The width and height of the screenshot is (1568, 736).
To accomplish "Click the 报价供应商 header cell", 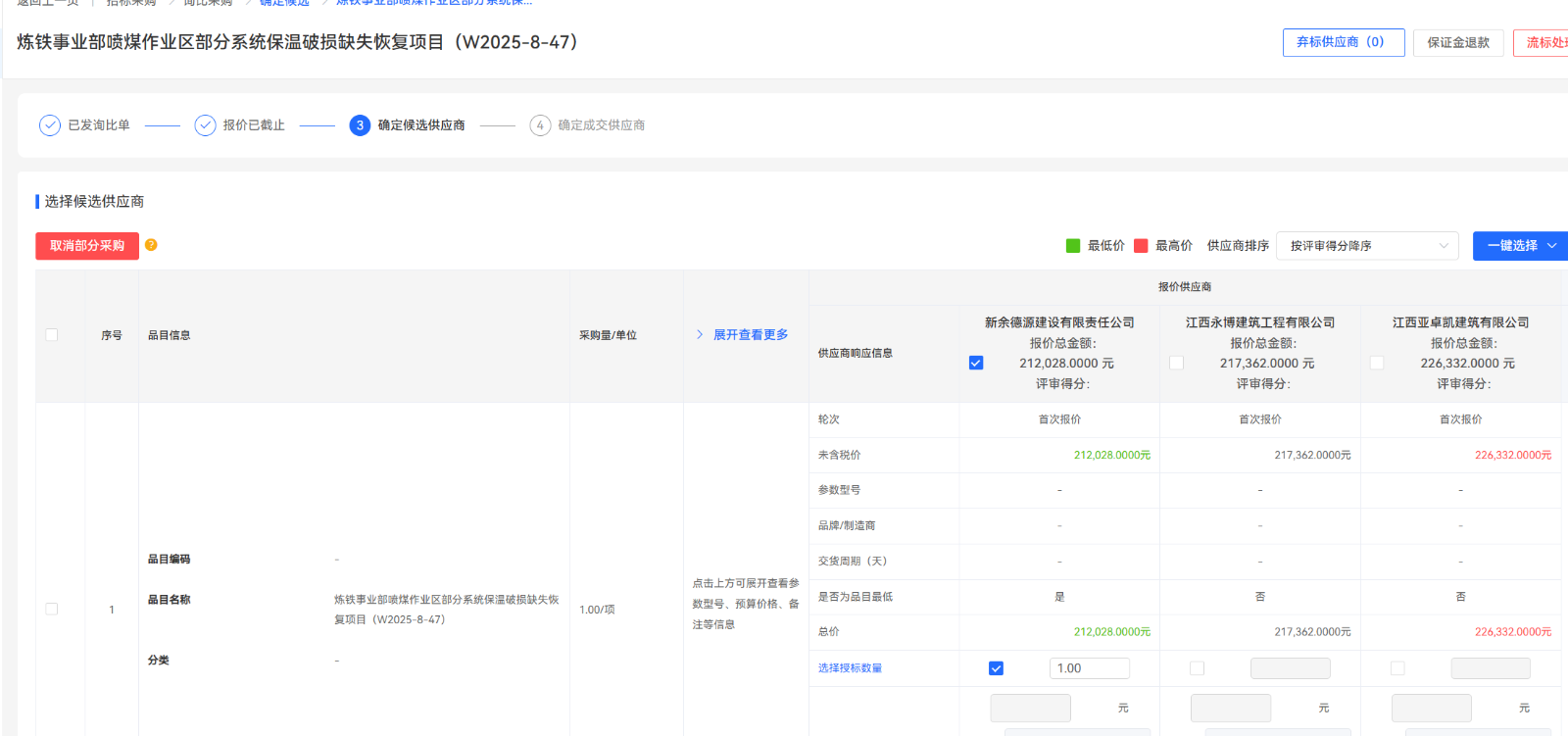I will point(1185,287).
